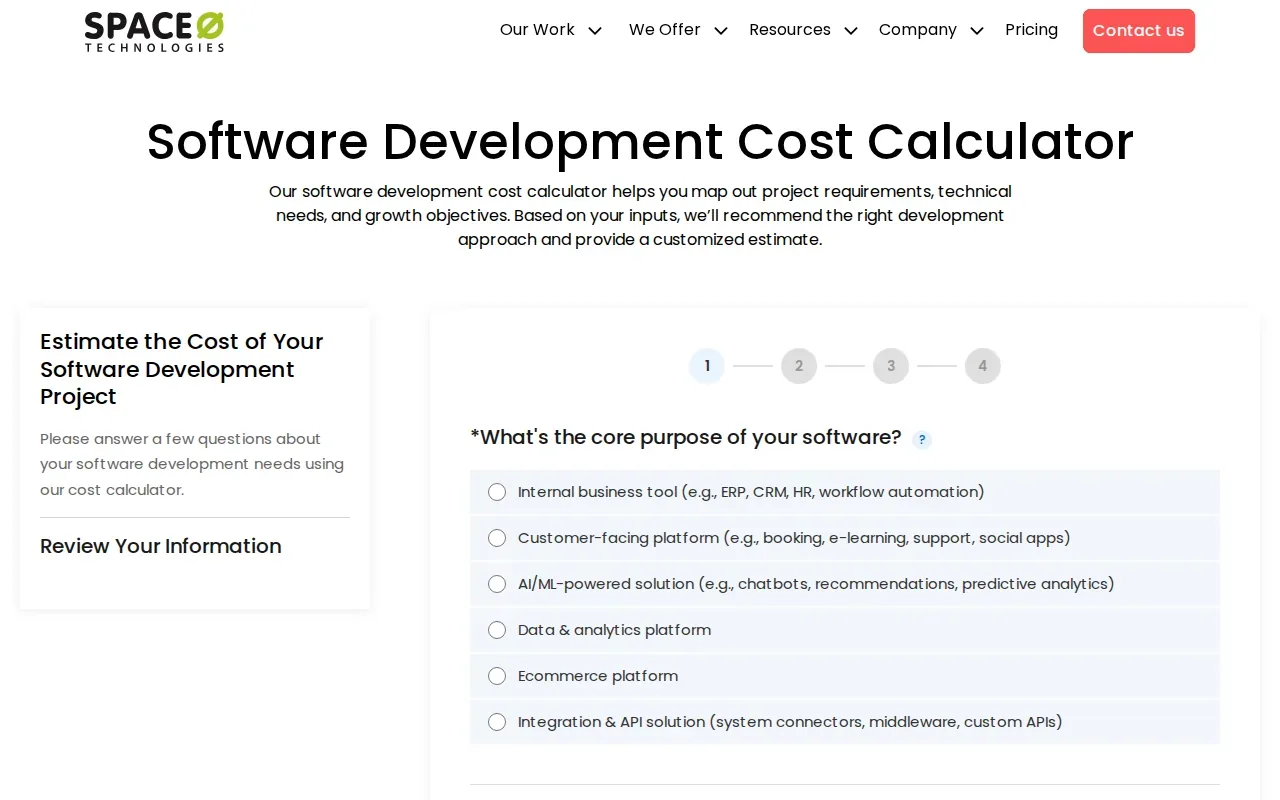This screenshot has height=800, width=1280.
Task: Select Ecommerce platform radio option
Action: click(x=497, y=676)
